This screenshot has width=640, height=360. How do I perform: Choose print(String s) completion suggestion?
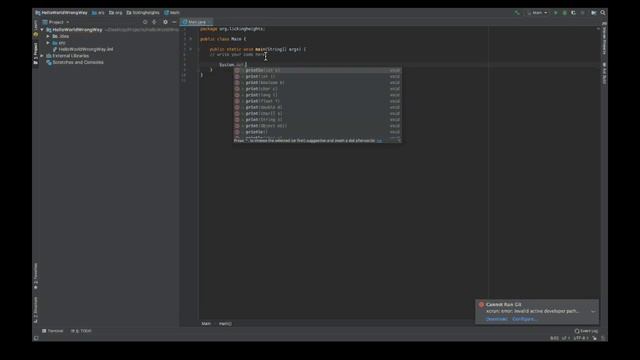pos(317,120)
